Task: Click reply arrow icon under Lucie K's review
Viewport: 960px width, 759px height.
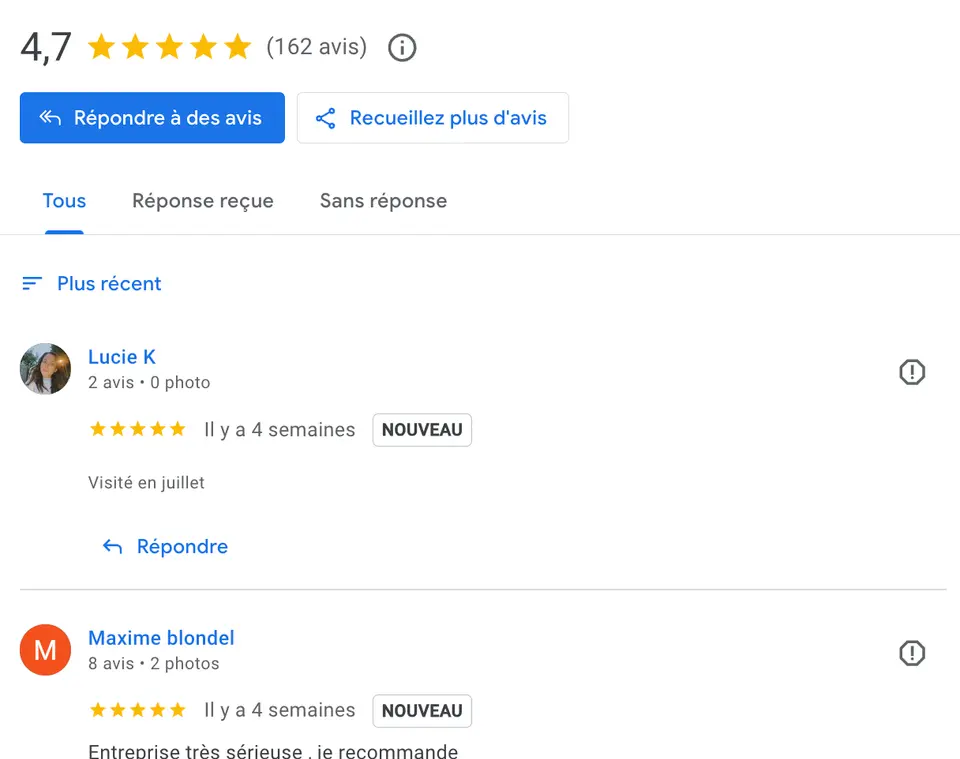Action: [112, 547]
